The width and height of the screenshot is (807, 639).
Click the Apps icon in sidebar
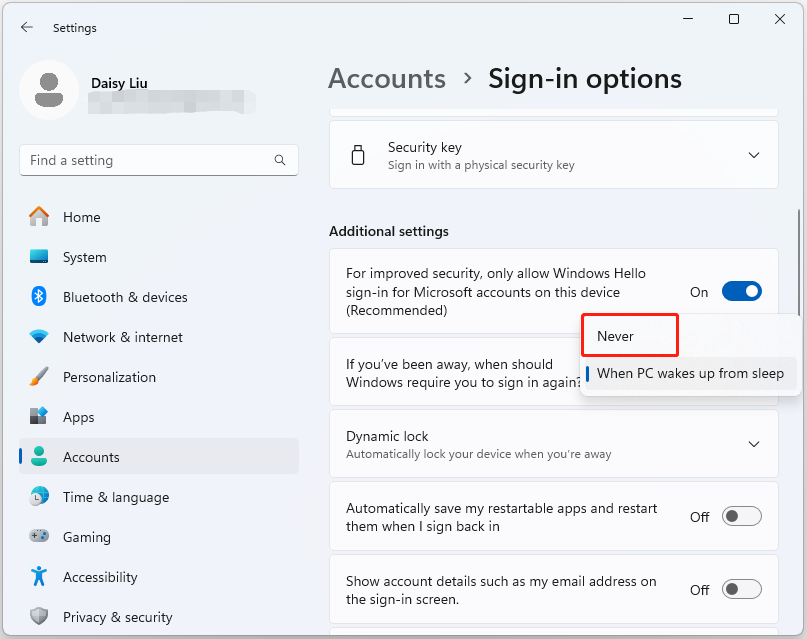coord(39,416)
